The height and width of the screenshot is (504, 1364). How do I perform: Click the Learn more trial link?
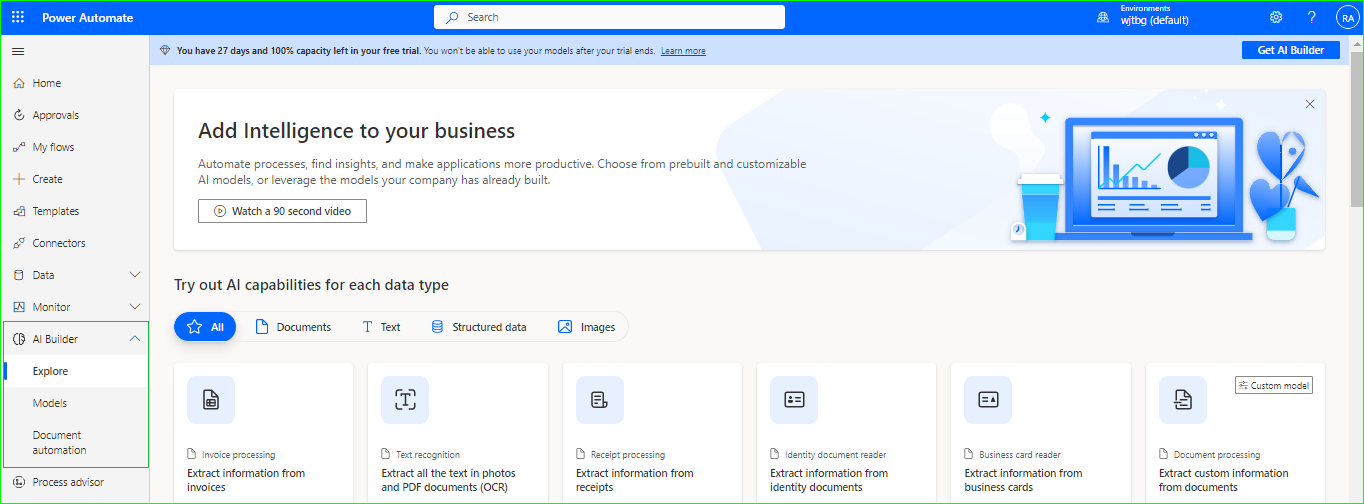pyautogui.click(x=683, y=51)
